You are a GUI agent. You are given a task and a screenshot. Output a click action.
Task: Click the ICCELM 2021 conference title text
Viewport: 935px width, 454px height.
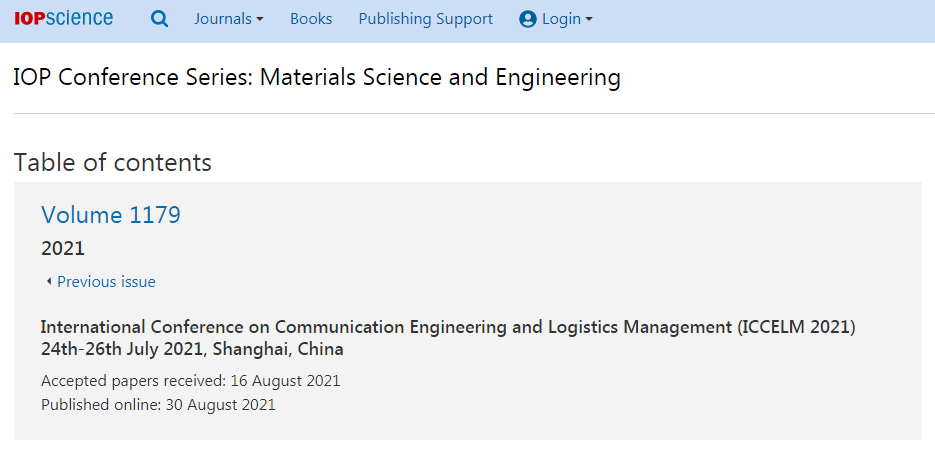click(x=448, y=327)
